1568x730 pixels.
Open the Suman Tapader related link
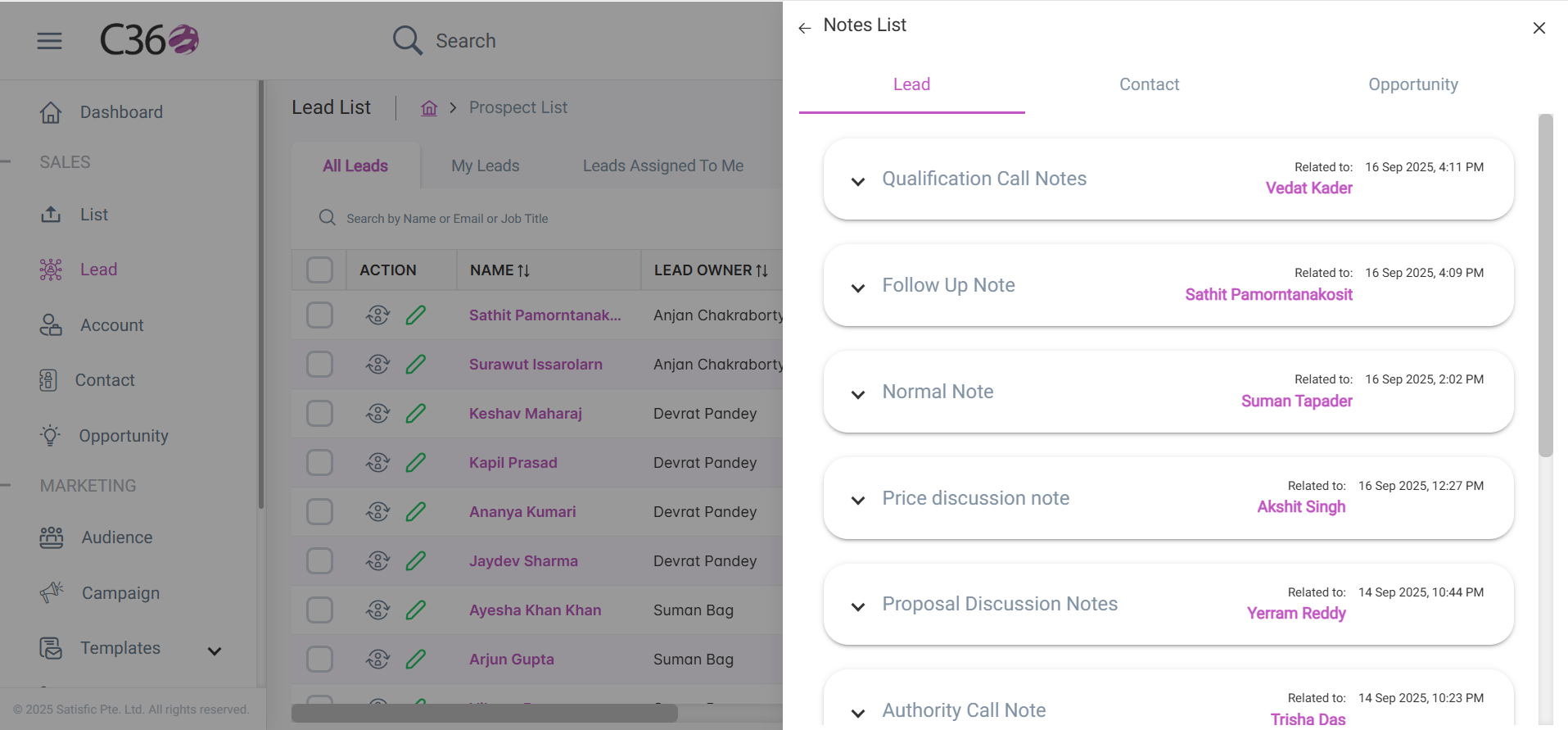(1296, 401)
